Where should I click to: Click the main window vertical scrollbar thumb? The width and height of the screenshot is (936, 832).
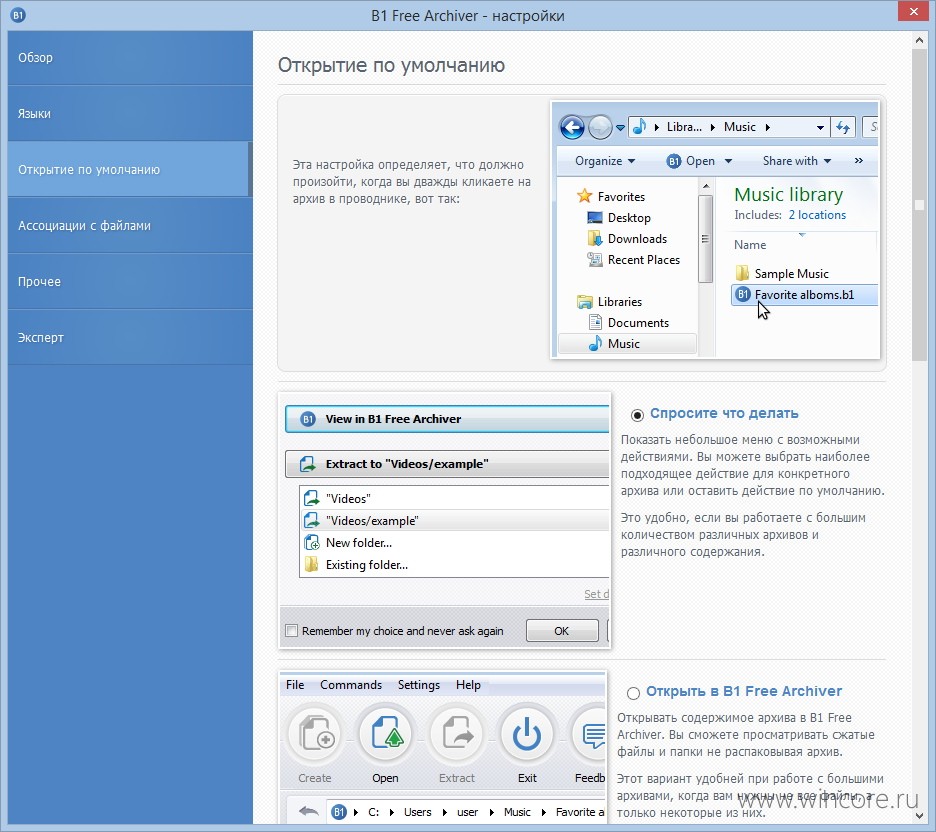(919, 205)
